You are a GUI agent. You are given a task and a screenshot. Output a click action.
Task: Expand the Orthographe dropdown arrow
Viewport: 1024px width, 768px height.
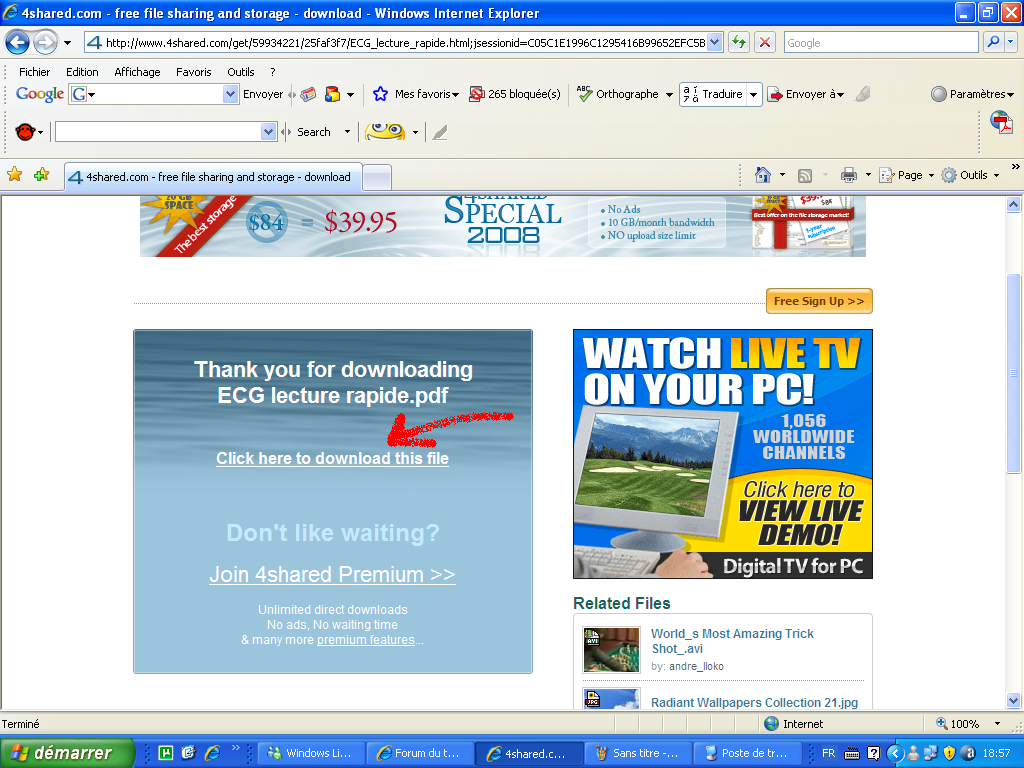tap(669, 95)
